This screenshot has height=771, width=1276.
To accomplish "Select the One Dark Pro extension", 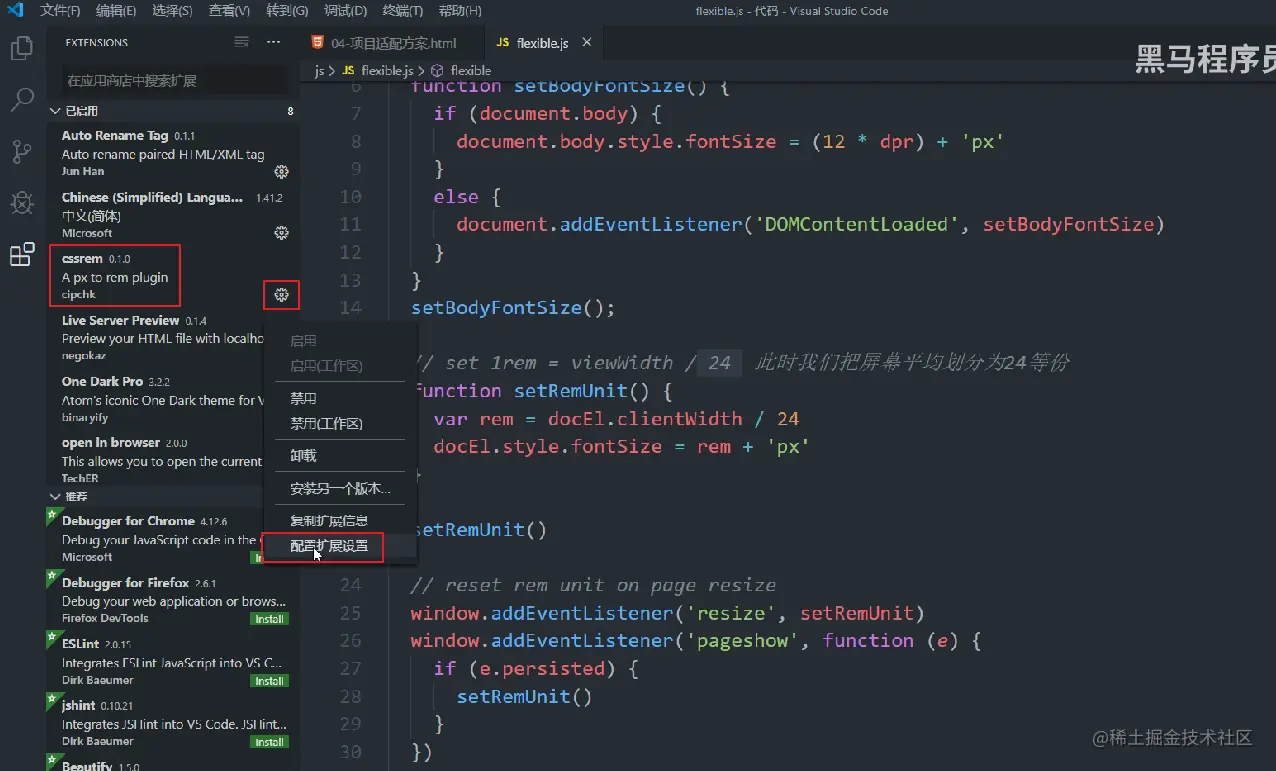I will pyautogui.click(x=154, y=399).
